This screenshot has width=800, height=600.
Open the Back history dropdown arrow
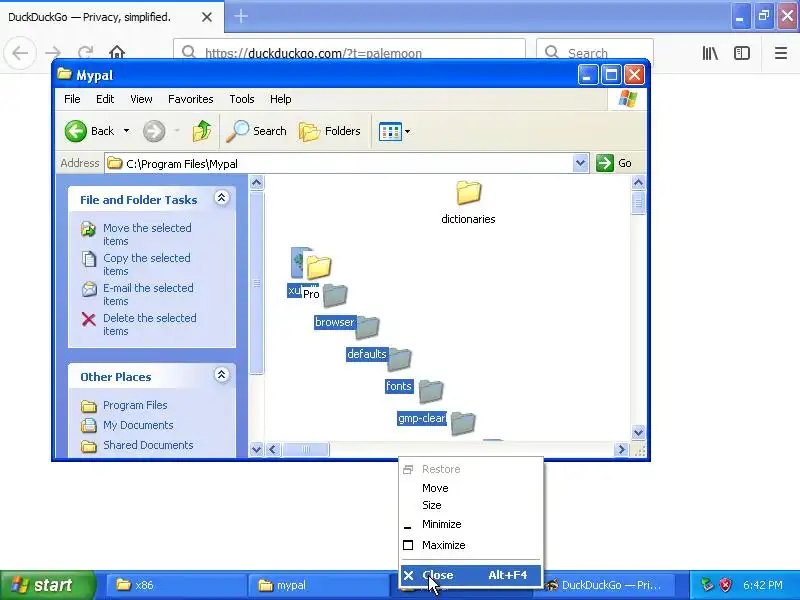click(x=126, y=131)
